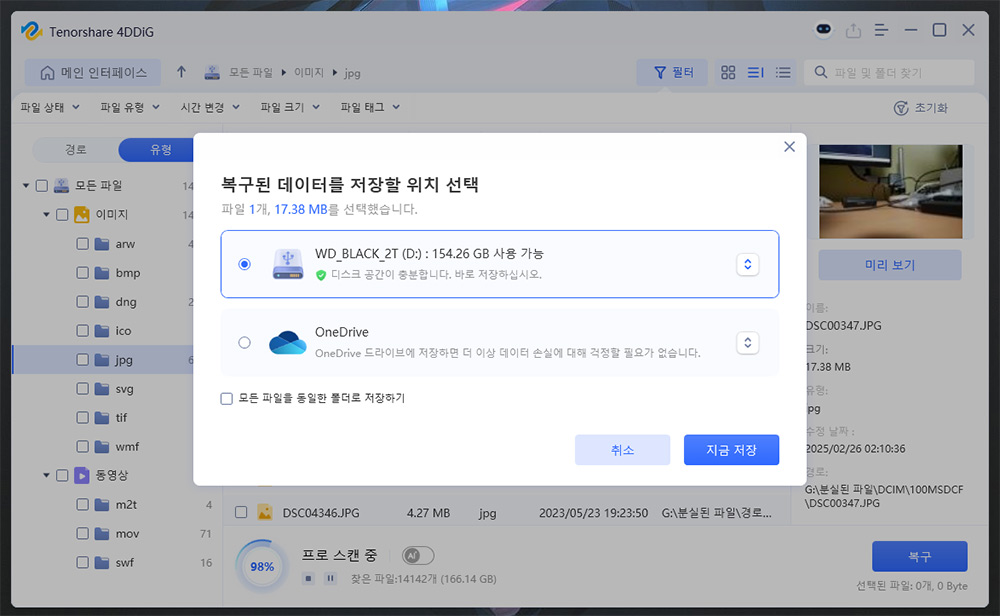
Task: Open the 파일 크기 dropdown
Action: (x=290, y=107)
